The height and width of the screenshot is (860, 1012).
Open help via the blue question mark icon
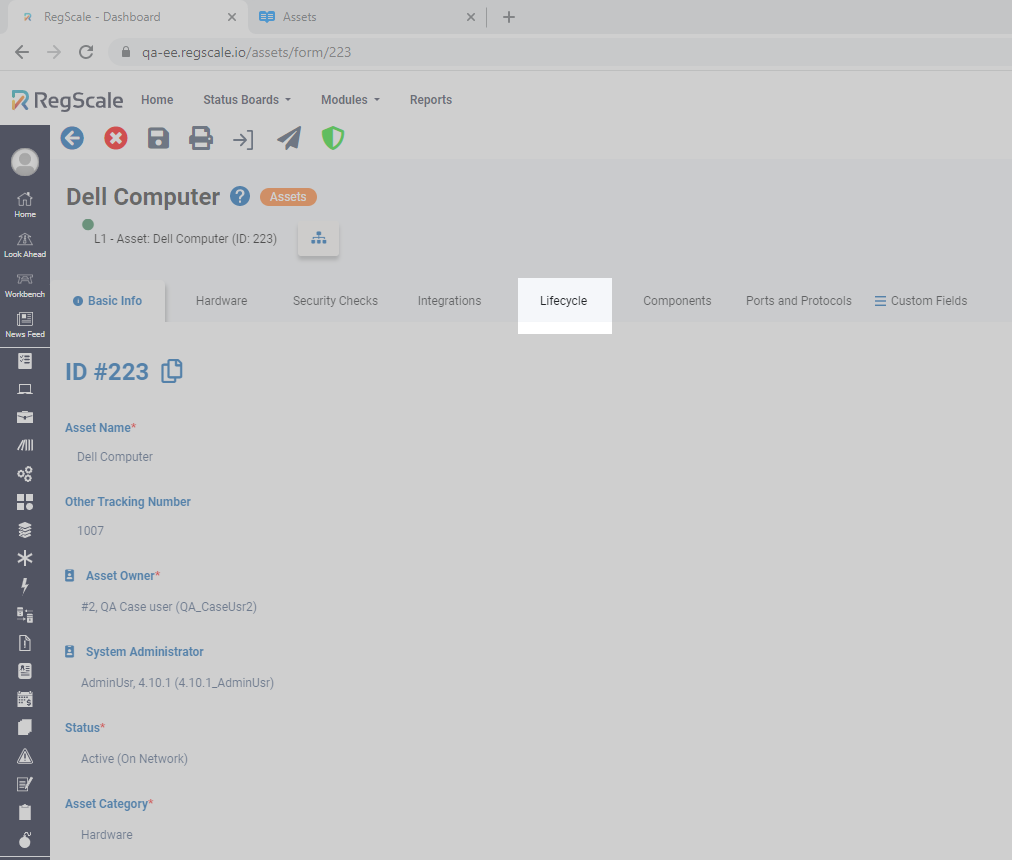click(240, 196)
